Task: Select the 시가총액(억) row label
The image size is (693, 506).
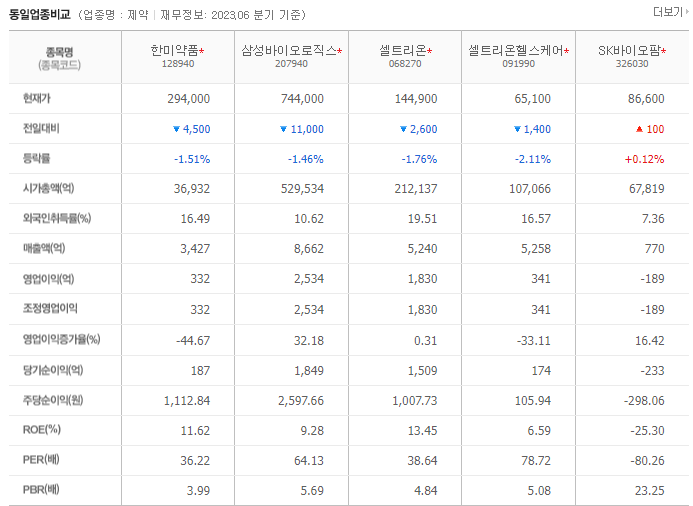Action: 48,189
